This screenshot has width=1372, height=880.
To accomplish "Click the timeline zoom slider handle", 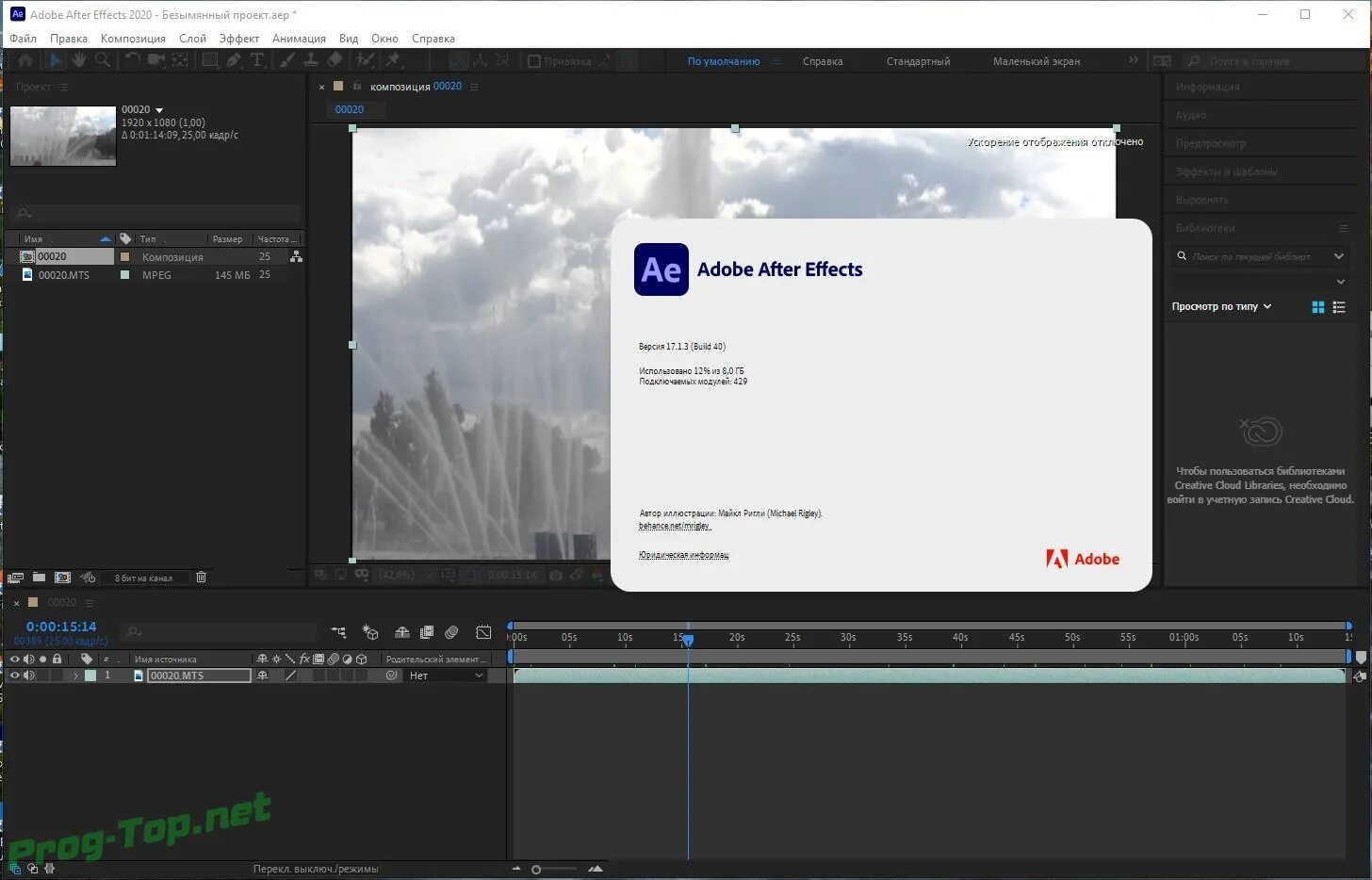I will pos(536,870).
